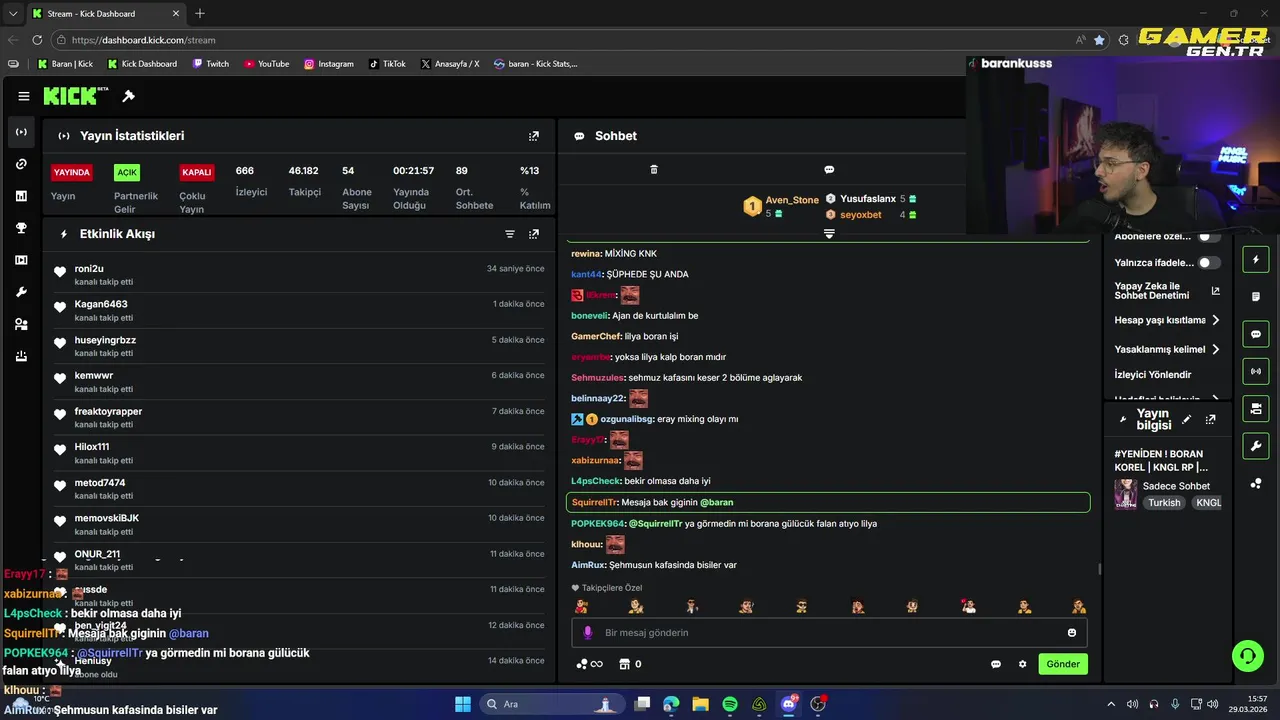Open the YouTube bookmark
Viewport: 1280px width, 720px height.
click(x=266, y=64)
